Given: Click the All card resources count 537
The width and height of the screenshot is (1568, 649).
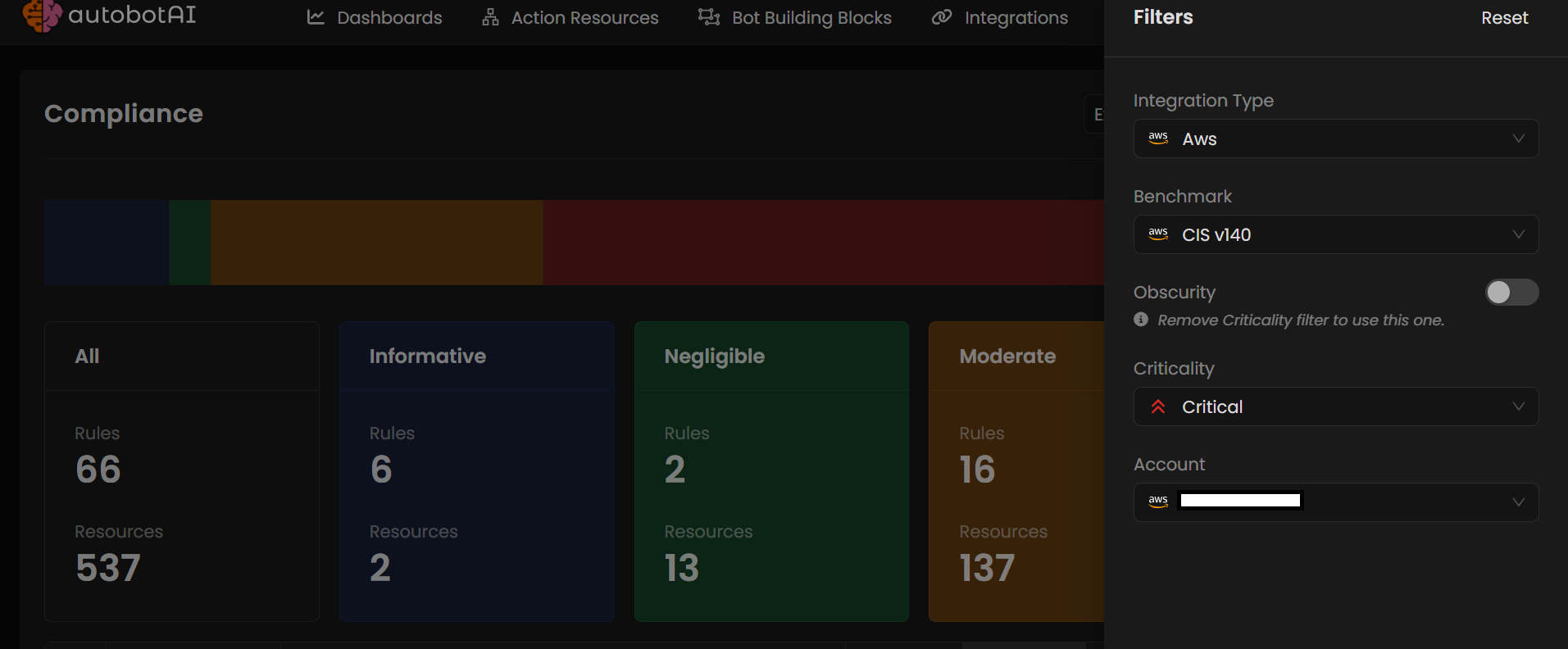Looking at the screenshot, I should point(108,568).
